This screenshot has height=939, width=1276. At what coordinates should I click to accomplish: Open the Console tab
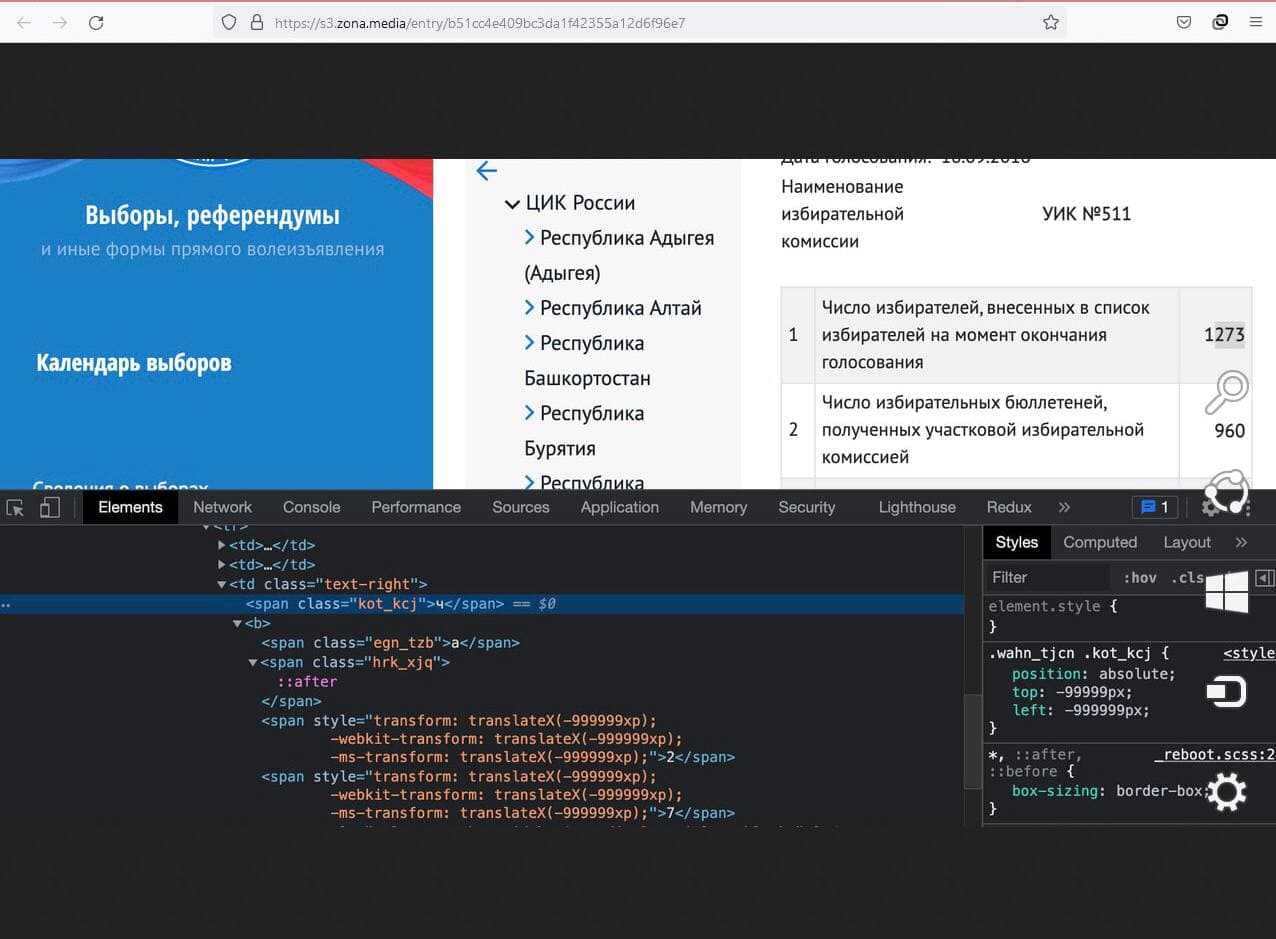point(311,507)
